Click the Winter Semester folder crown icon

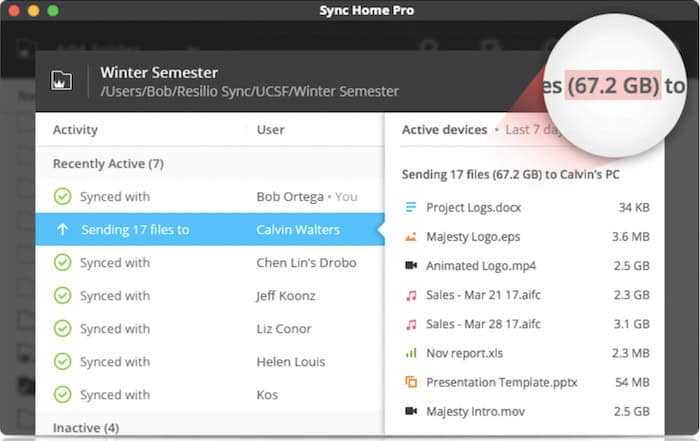coord(61,81)
